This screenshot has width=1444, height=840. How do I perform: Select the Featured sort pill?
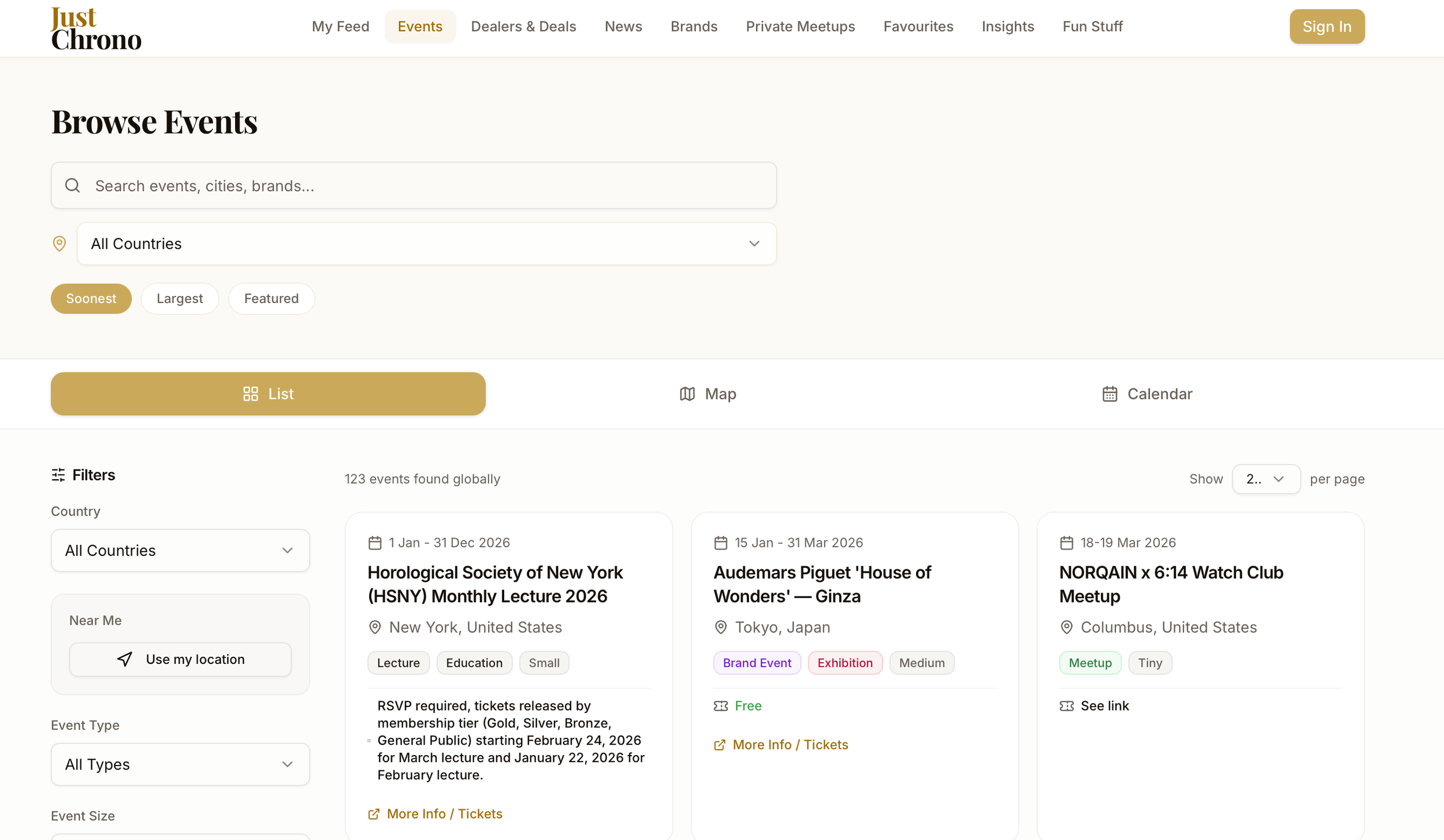click(271, 298)
